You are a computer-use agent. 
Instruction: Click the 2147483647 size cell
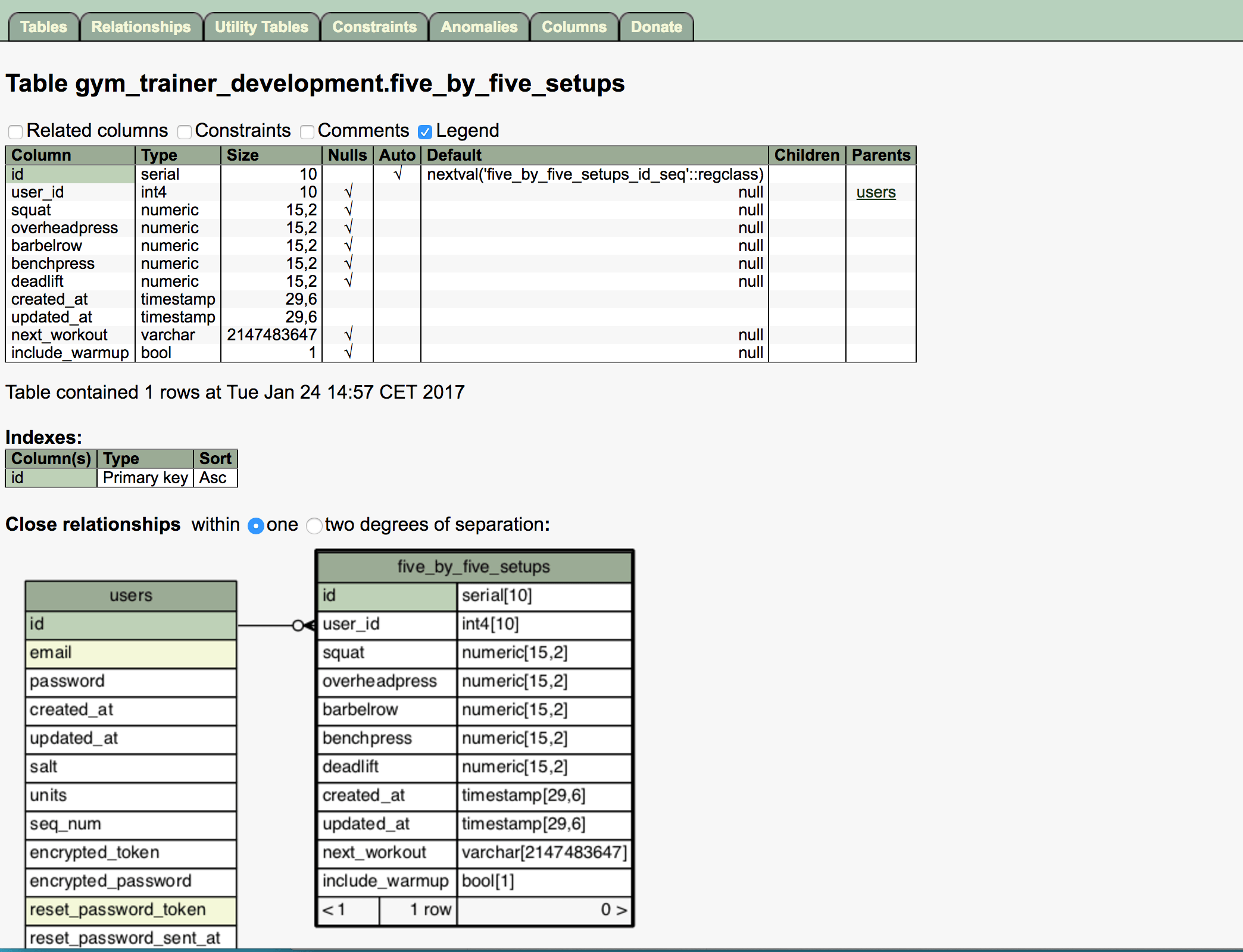coord(271,335)
